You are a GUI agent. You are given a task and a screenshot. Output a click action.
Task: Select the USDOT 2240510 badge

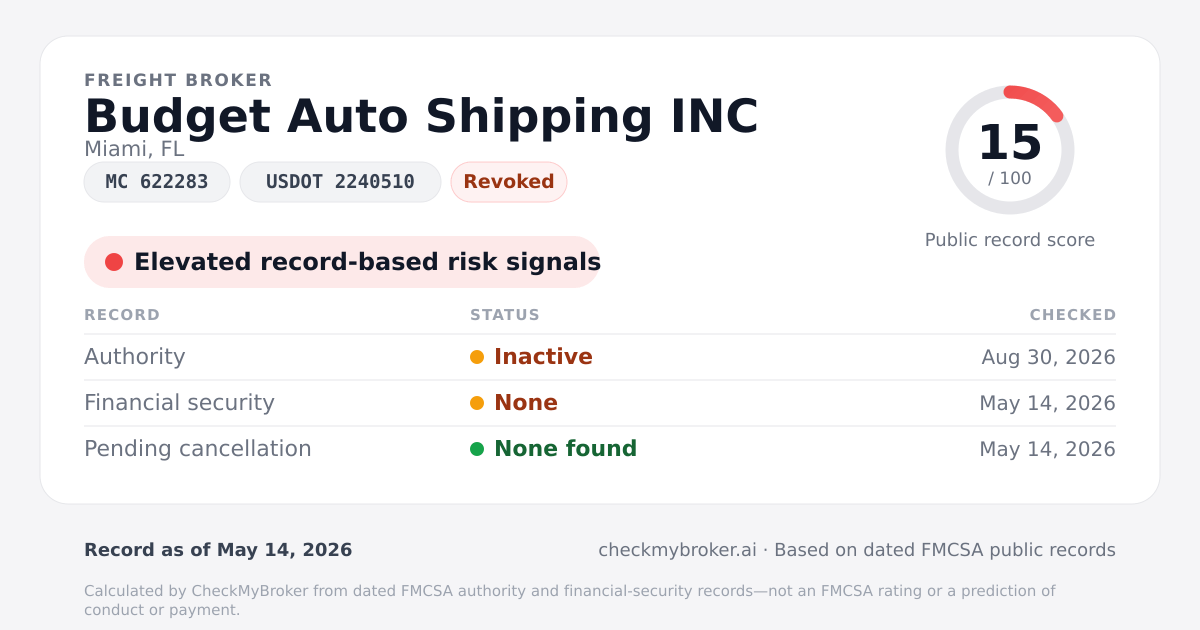click(x=340, y=182)
